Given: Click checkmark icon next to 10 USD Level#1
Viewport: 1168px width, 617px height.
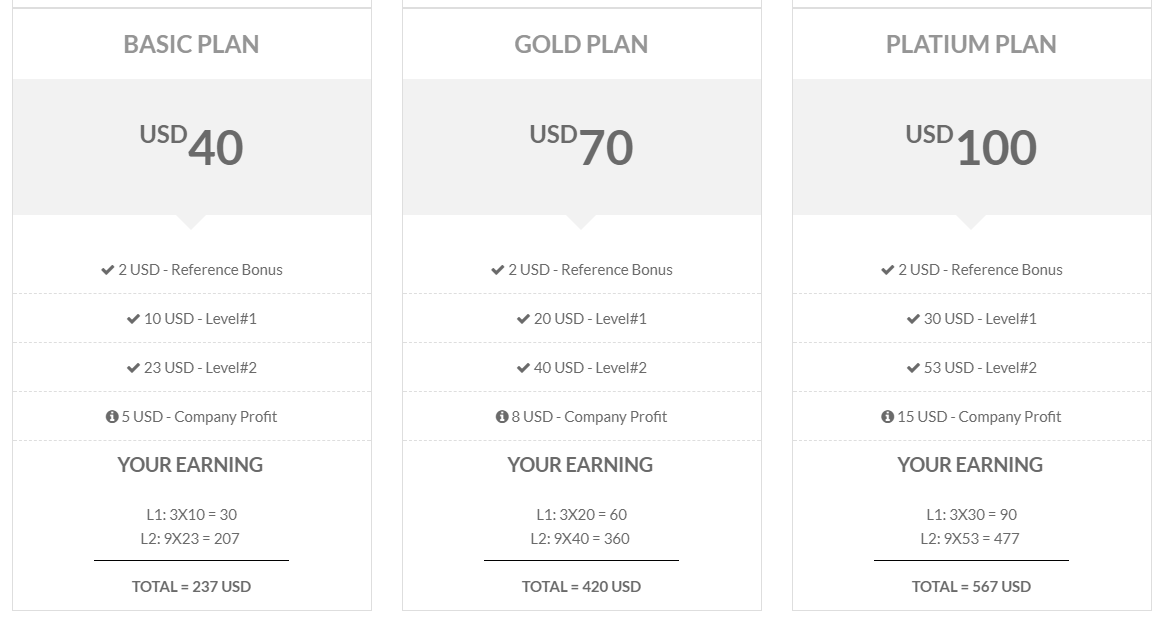Looking at the screenshot, I should point(133,319).
